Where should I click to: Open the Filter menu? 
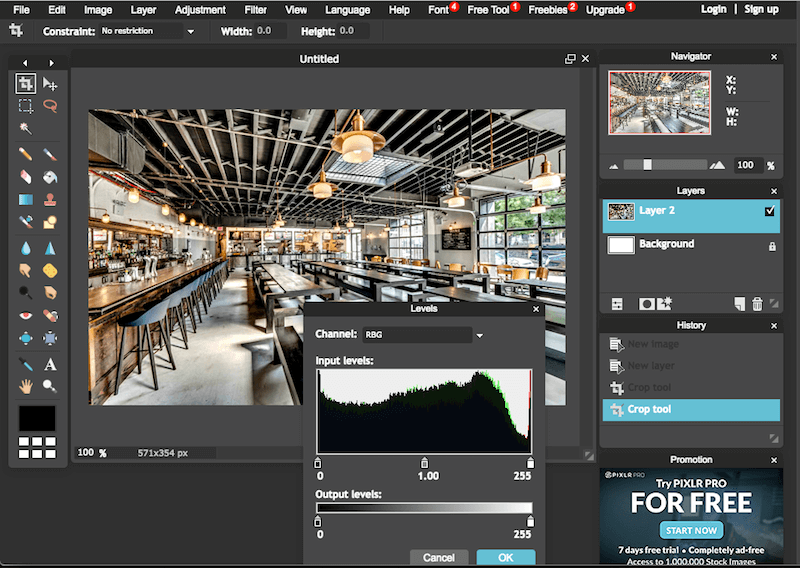(x=255, y=10)
